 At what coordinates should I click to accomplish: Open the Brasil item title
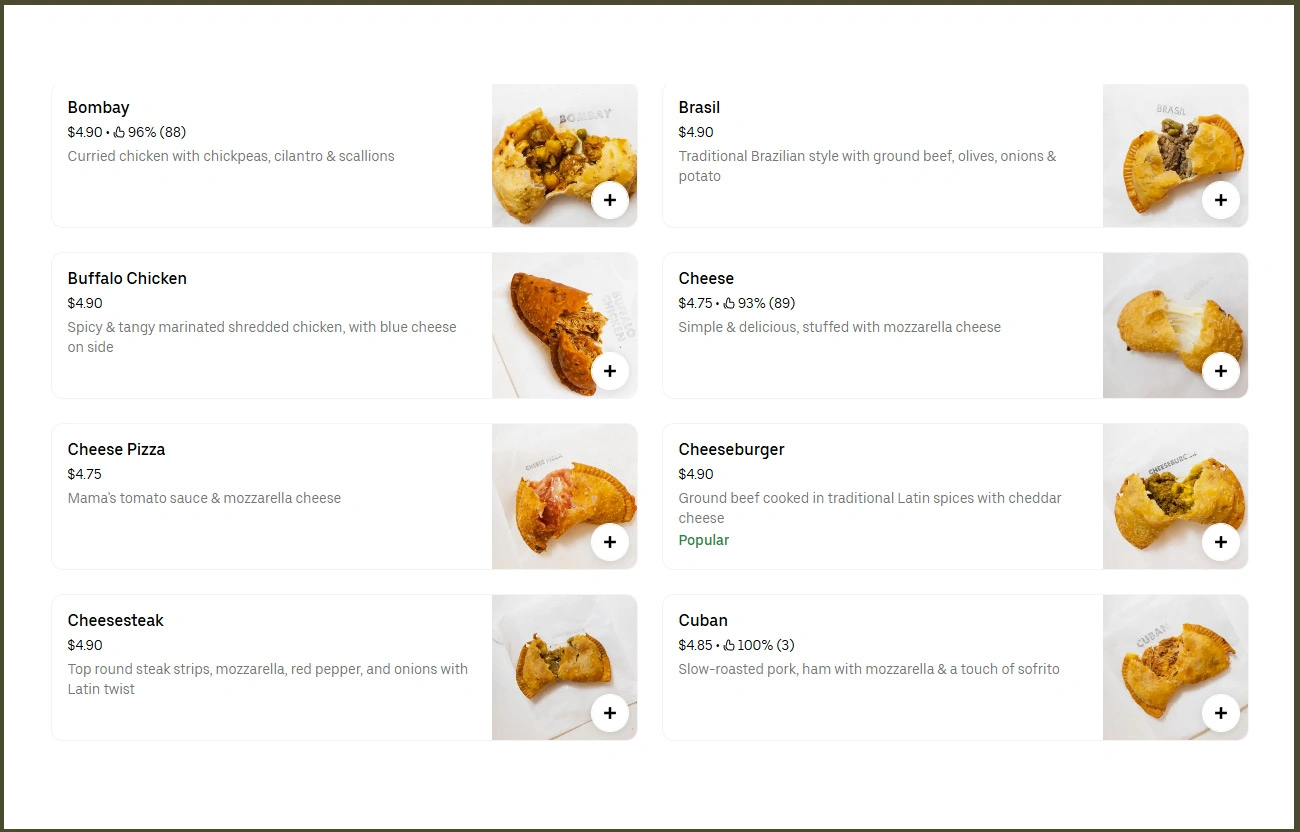[x=699, y=108]
